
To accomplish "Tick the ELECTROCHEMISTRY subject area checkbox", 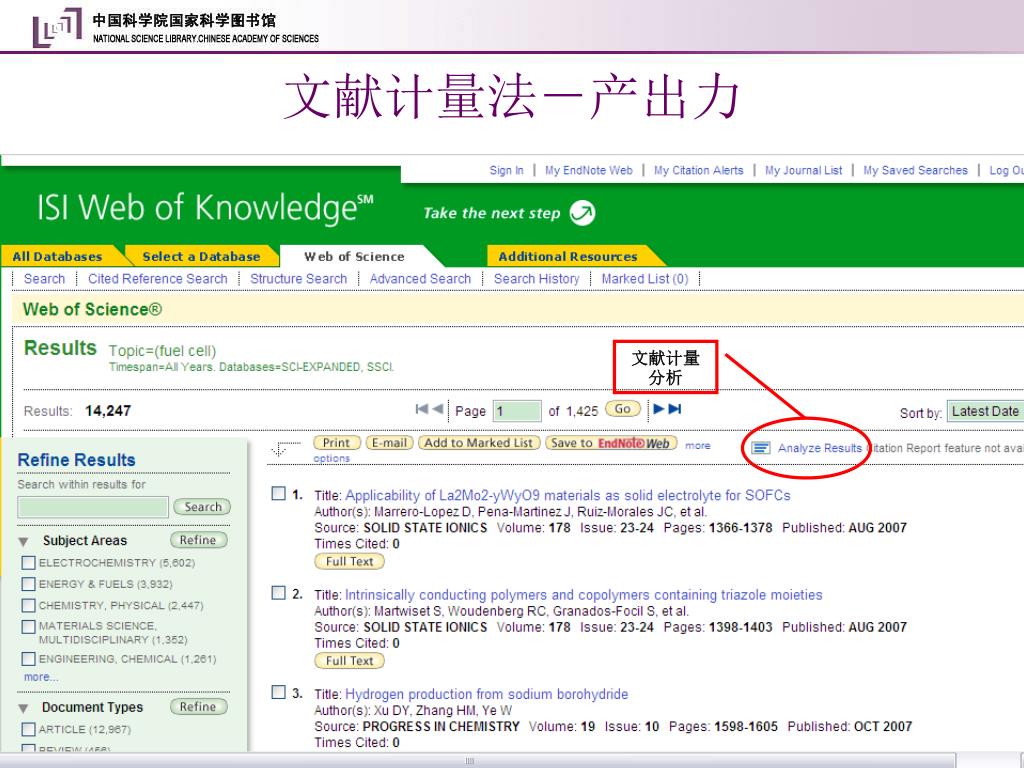I will click(x=29, y=562).
